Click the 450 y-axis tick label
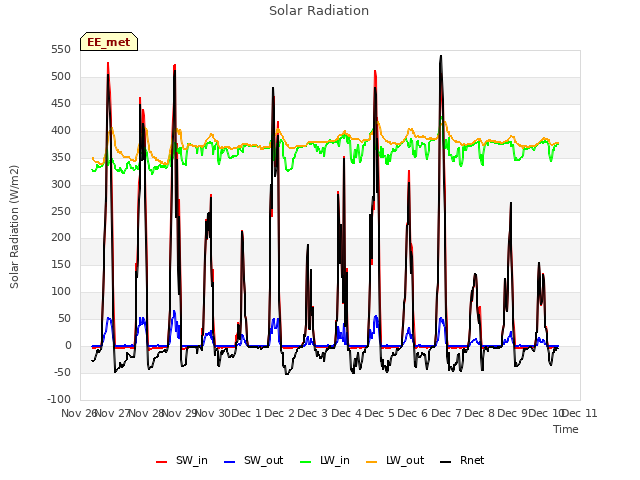 click(x=61, y=103)
